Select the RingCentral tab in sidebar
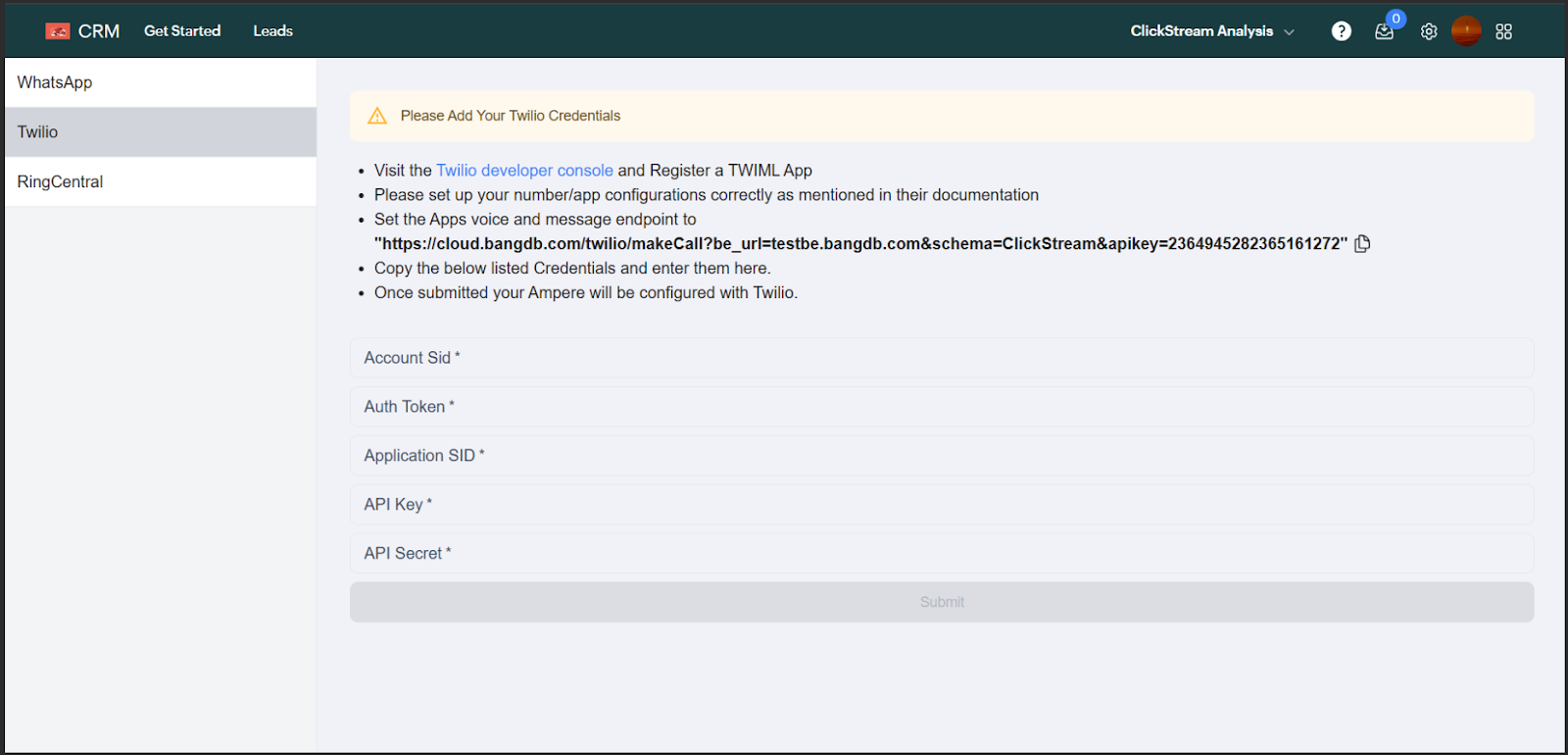This screenshot has height=755, width=1568. coord(161,182)
